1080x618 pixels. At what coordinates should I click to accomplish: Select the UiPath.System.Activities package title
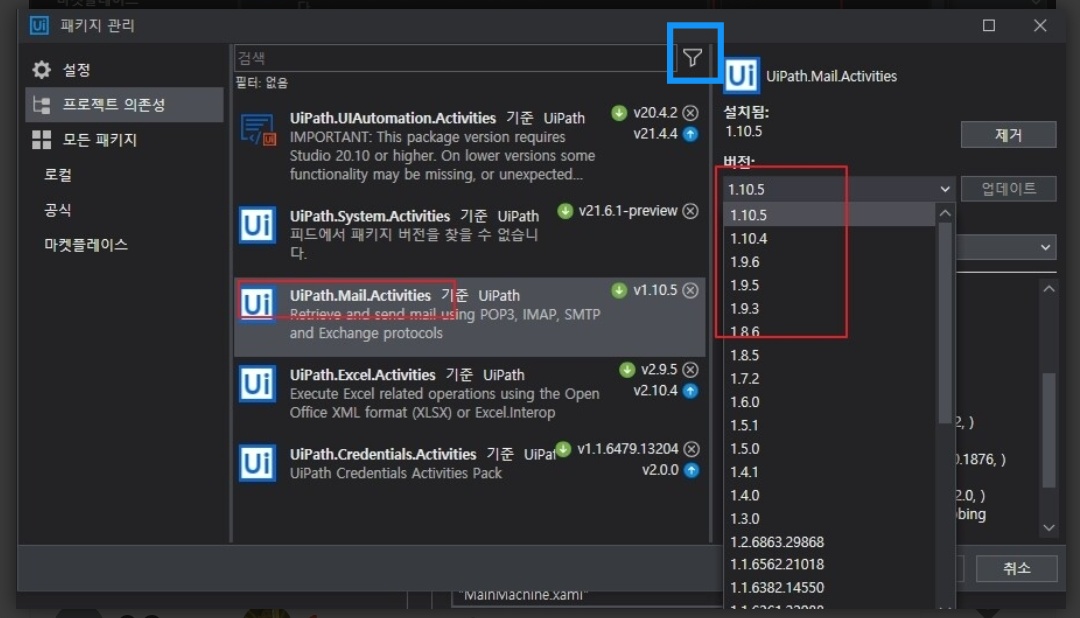pyautogui.click(x=370, y=216)
